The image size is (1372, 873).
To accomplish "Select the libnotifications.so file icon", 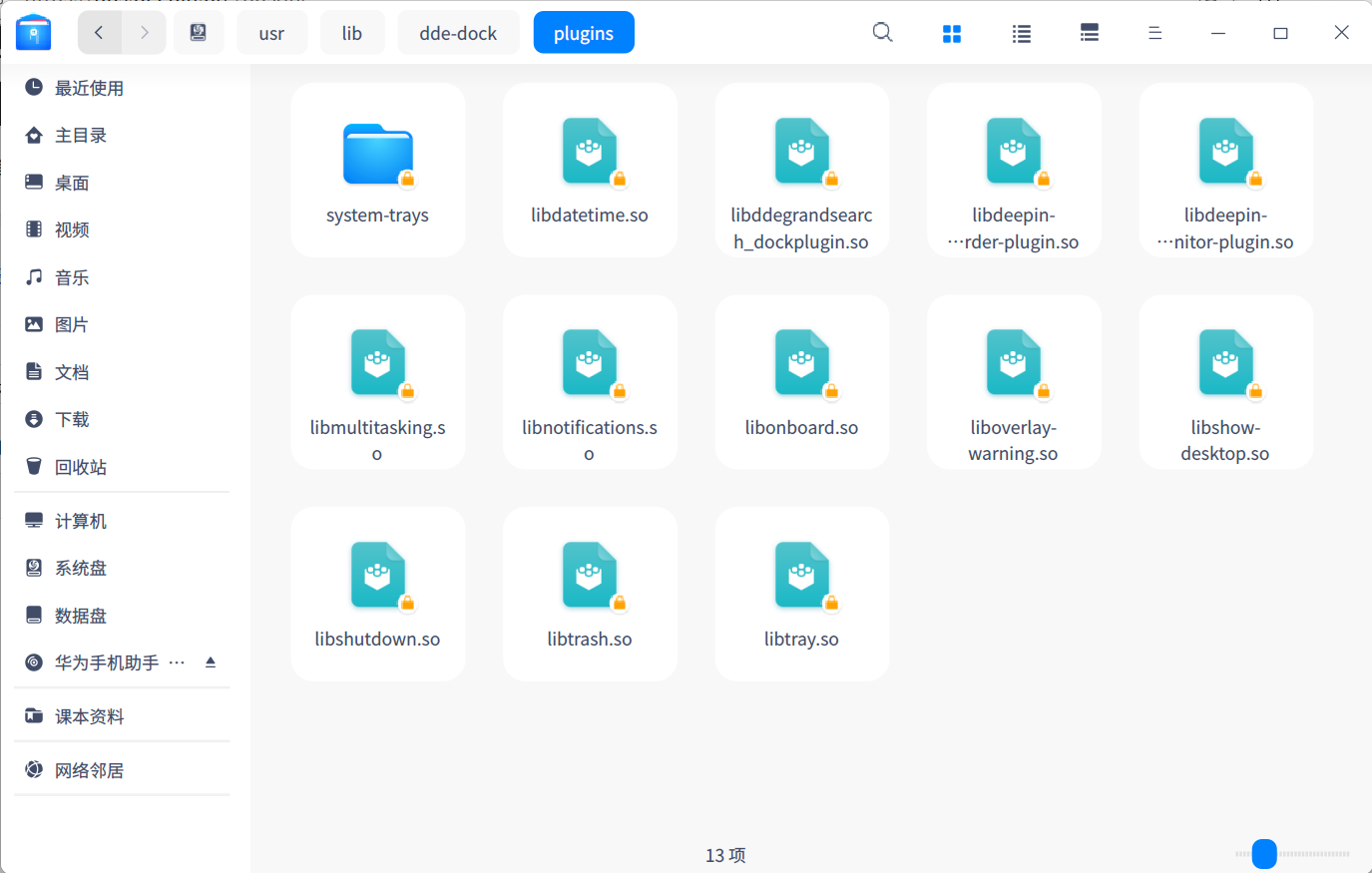I will click(x=590, y=364).
